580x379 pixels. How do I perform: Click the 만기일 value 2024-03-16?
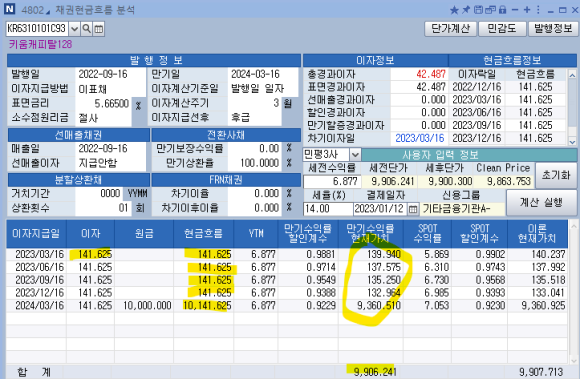[255, 74]
